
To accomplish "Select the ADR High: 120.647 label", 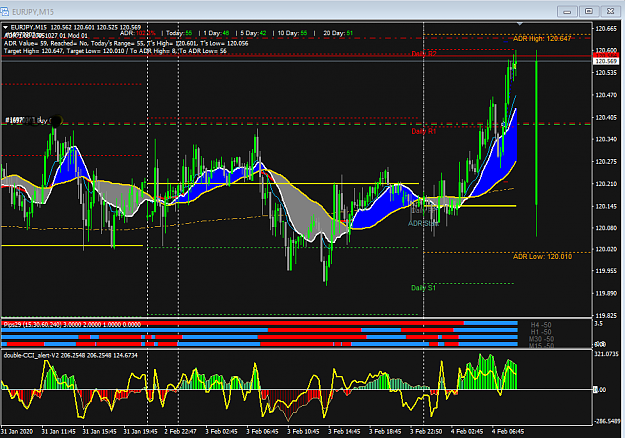I will coord(542,39).
